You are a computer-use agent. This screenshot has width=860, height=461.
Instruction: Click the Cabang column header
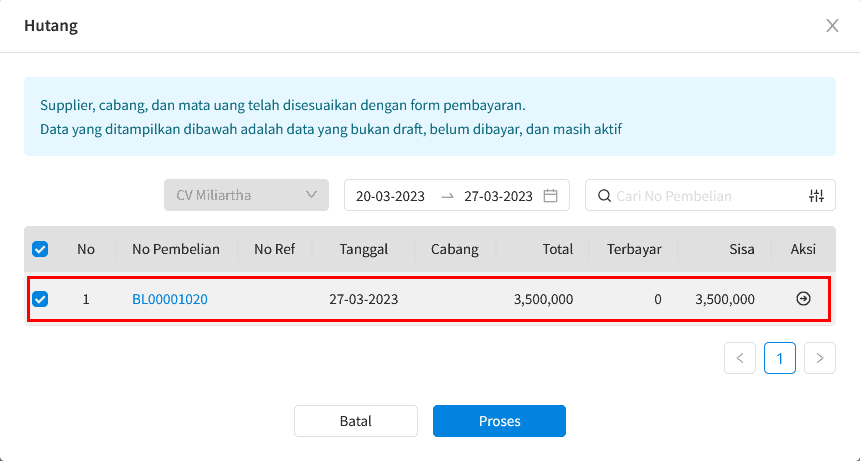click(455, 249)
